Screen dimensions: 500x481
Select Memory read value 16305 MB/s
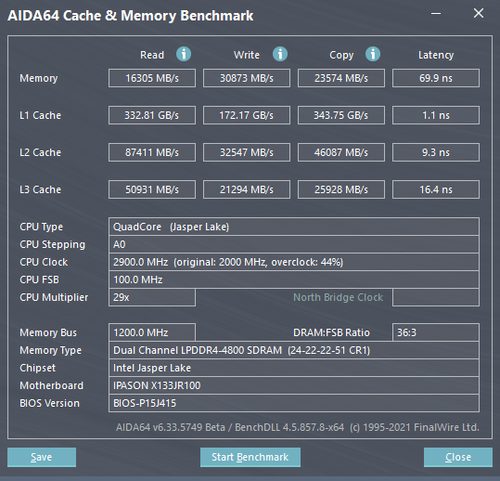pos(152,78)
